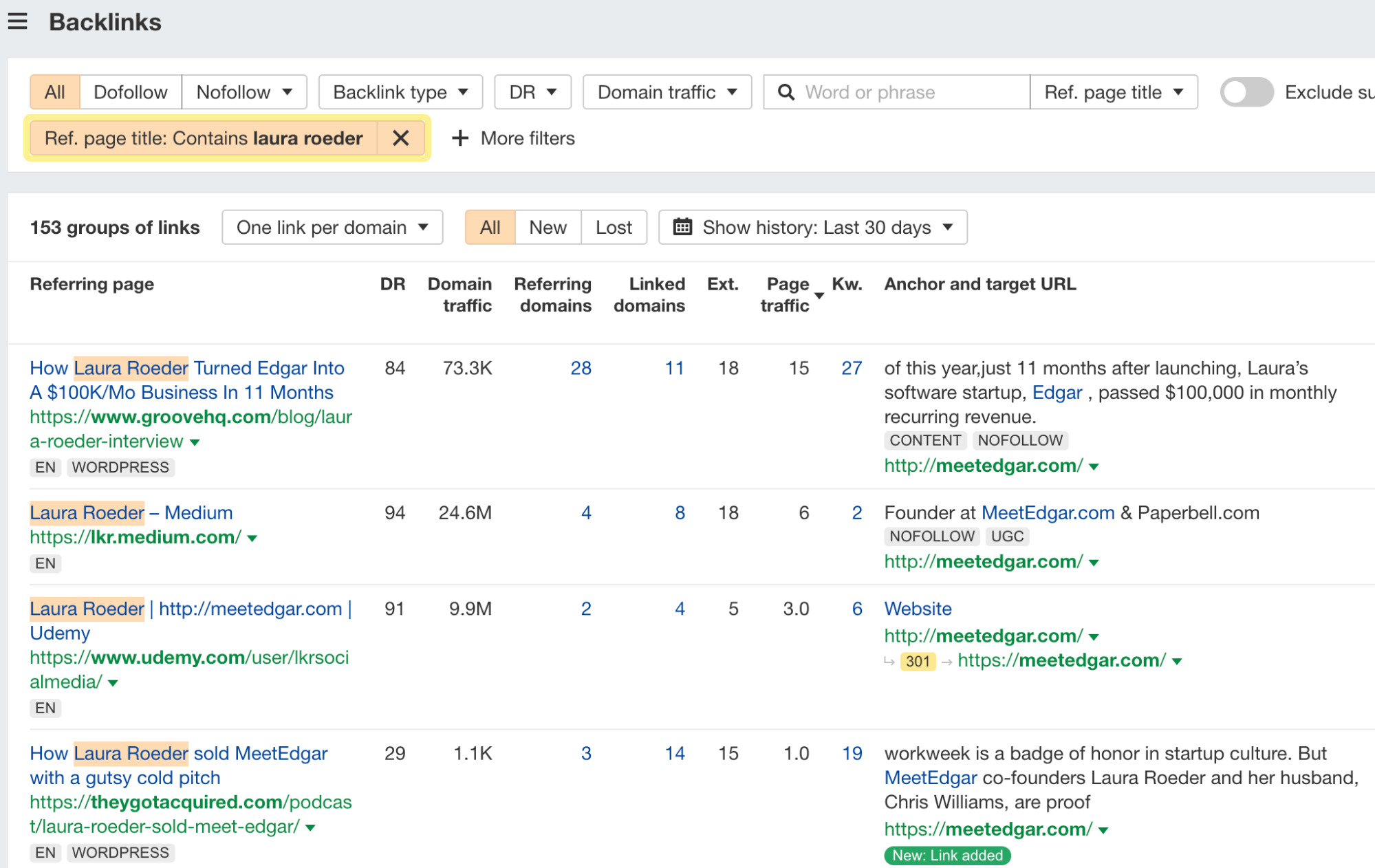This screenshot has height=868, width=1375.
Task: Click the Plus icon for More filters
Action: (459, 139)
